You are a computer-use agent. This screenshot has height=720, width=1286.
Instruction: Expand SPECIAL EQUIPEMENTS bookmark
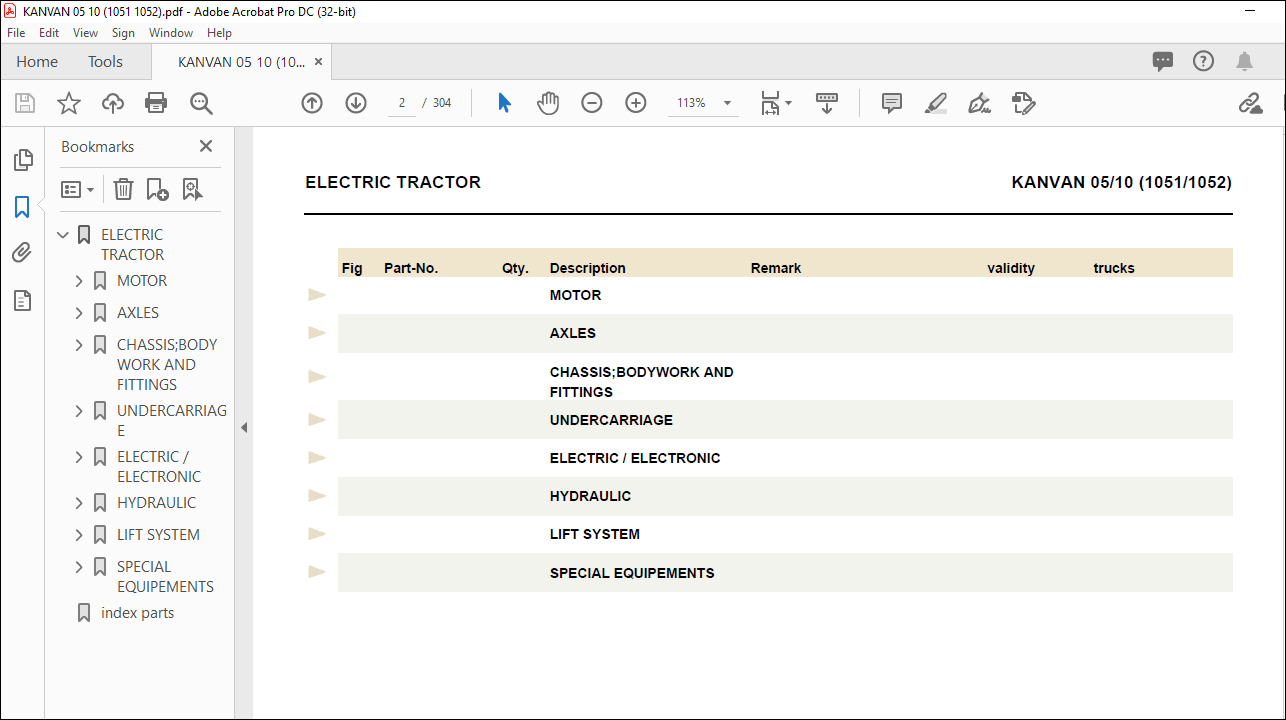point(79,567)
